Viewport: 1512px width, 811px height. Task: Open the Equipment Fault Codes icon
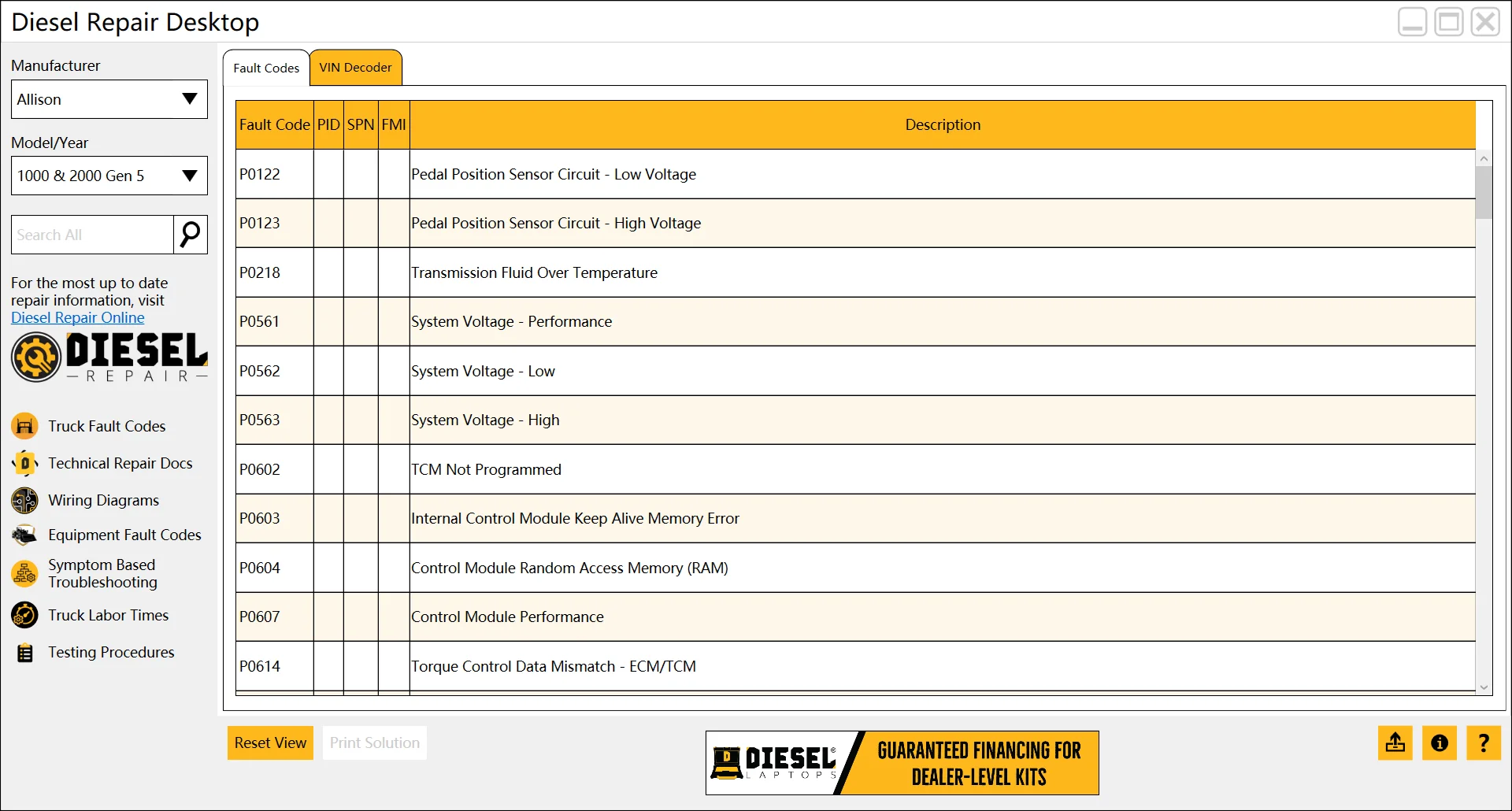[24, 535]
